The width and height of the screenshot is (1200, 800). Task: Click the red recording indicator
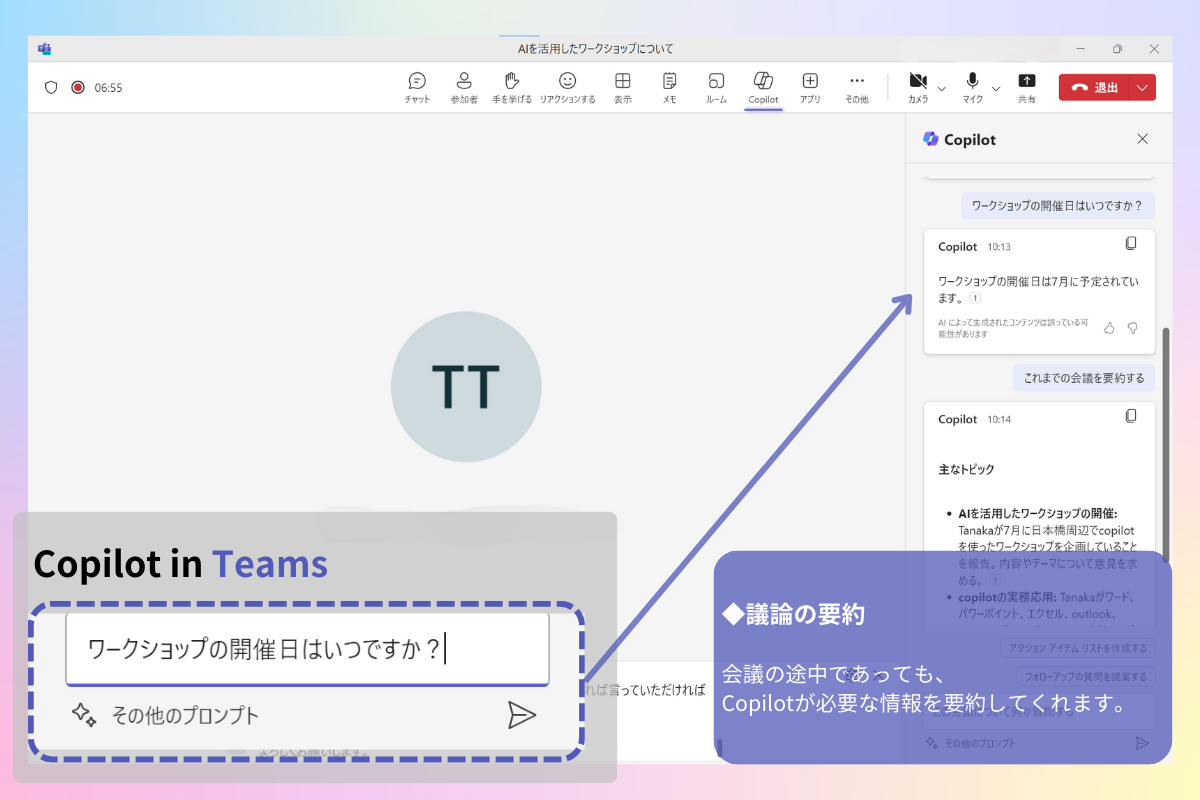point(78,87)
